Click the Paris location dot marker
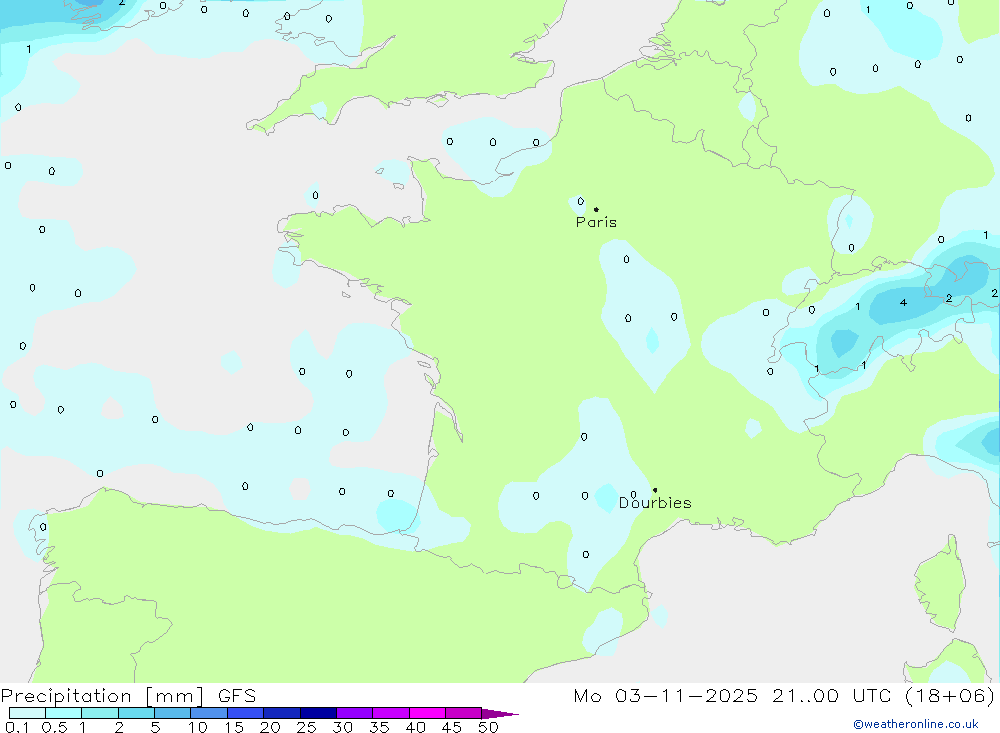The width and height of the screenshot is (1000, 733). 596,209
